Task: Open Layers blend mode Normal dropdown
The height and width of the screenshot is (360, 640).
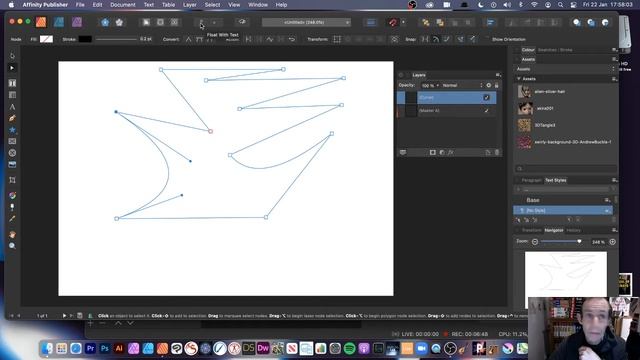Action: click(x=462, y=85)
